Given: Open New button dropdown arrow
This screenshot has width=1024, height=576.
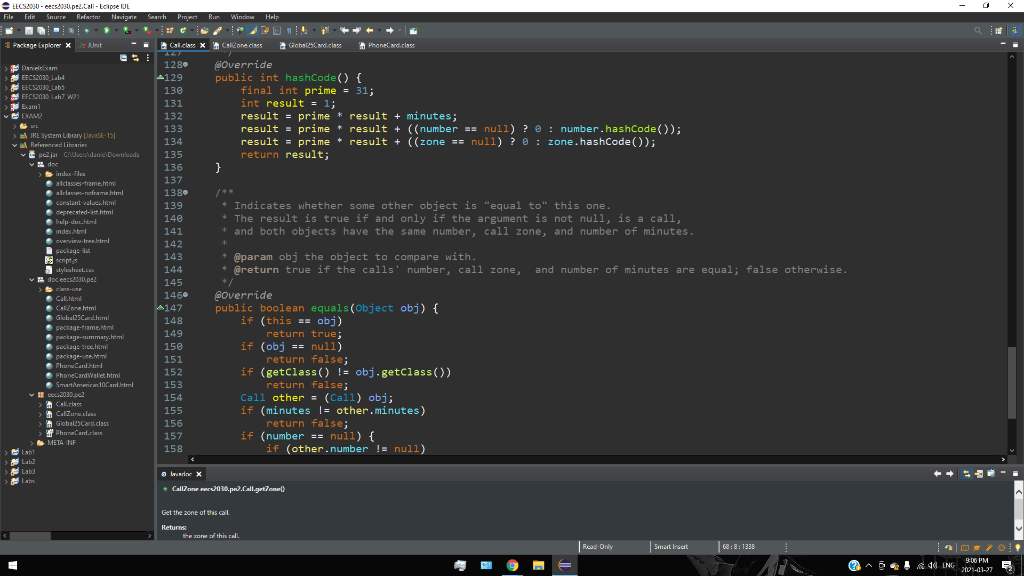Looking at the screenshot, I should (x=19, y=30).
